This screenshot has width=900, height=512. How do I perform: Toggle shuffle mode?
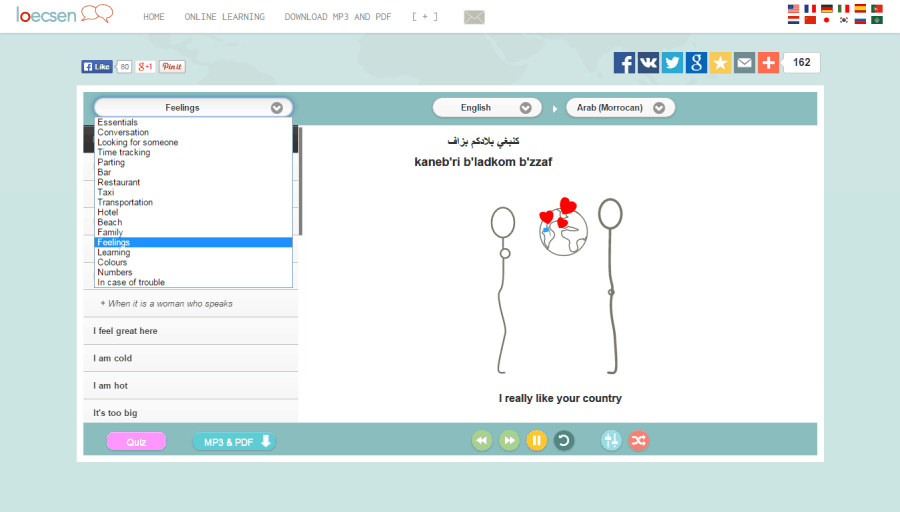[638, 441]
